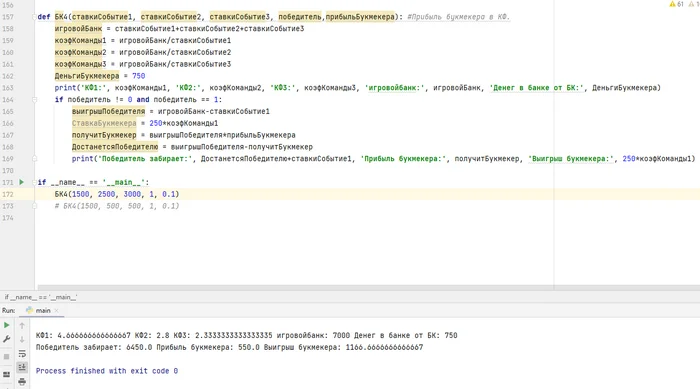Click the Up the Stack Trace arrow
Image resolution: width=700 pixels, height=389 pixels.
[x=22, y=326]
